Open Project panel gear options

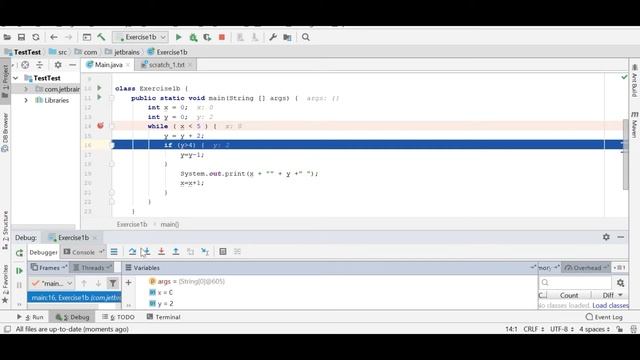(58, 65)
